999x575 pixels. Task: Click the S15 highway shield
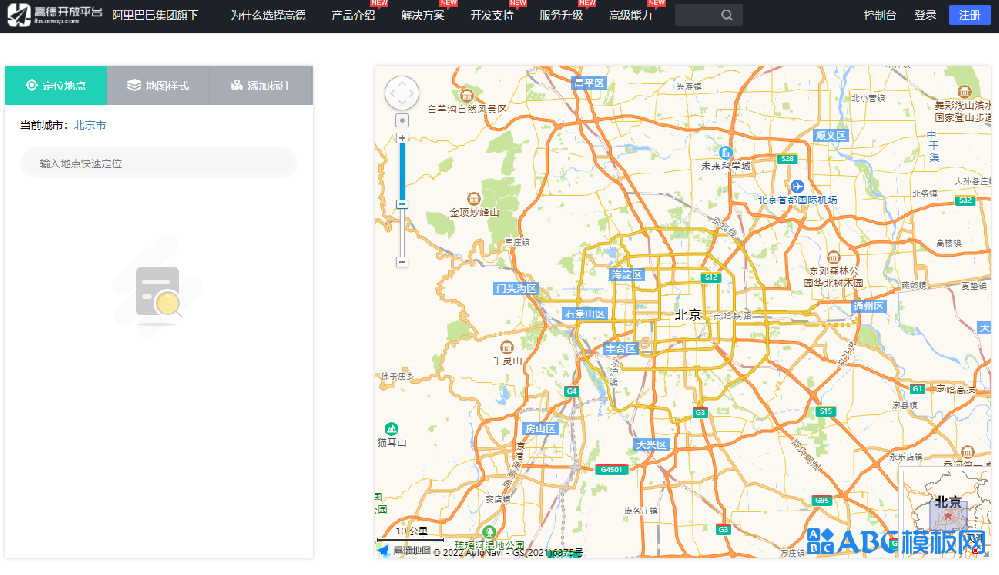coord(826,411)
